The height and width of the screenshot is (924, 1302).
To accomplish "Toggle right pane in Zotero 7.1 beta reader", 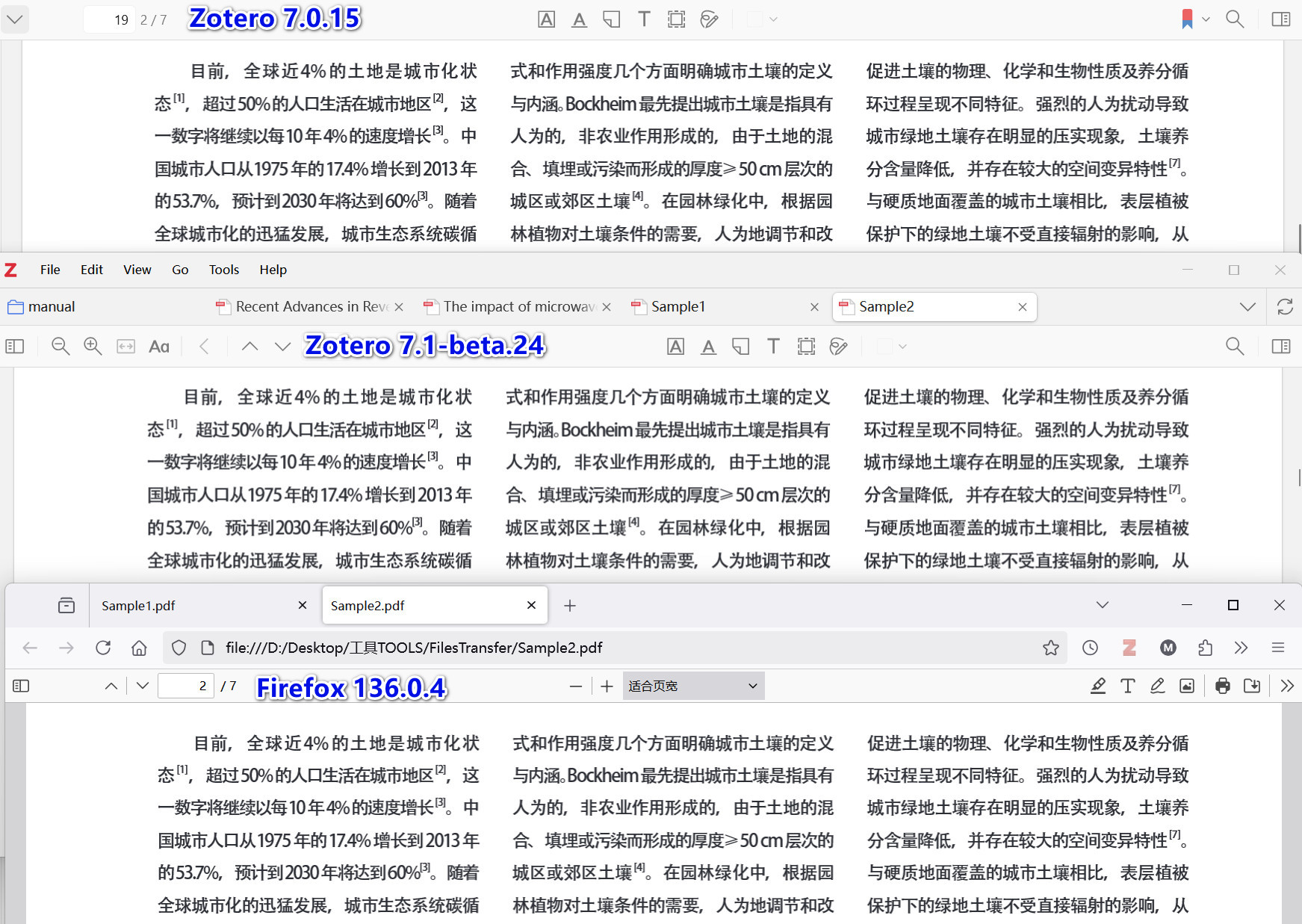I will pyautogui.click(x=1281, y=347).
